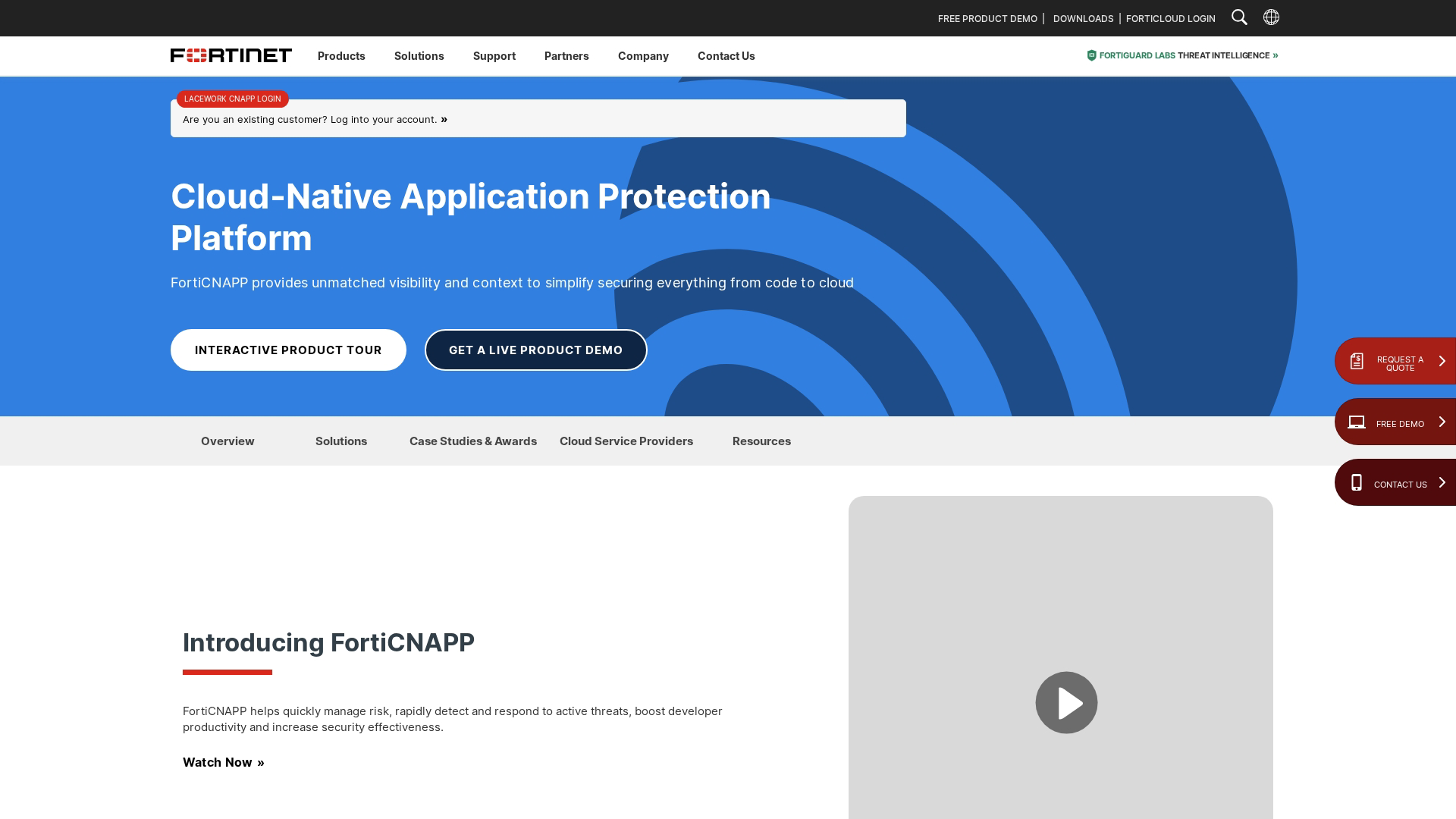Image resolution: width=1456 pixels, height=819 pixels.
Task: Open the search magnifier icon
Action: pos(1239,17)
